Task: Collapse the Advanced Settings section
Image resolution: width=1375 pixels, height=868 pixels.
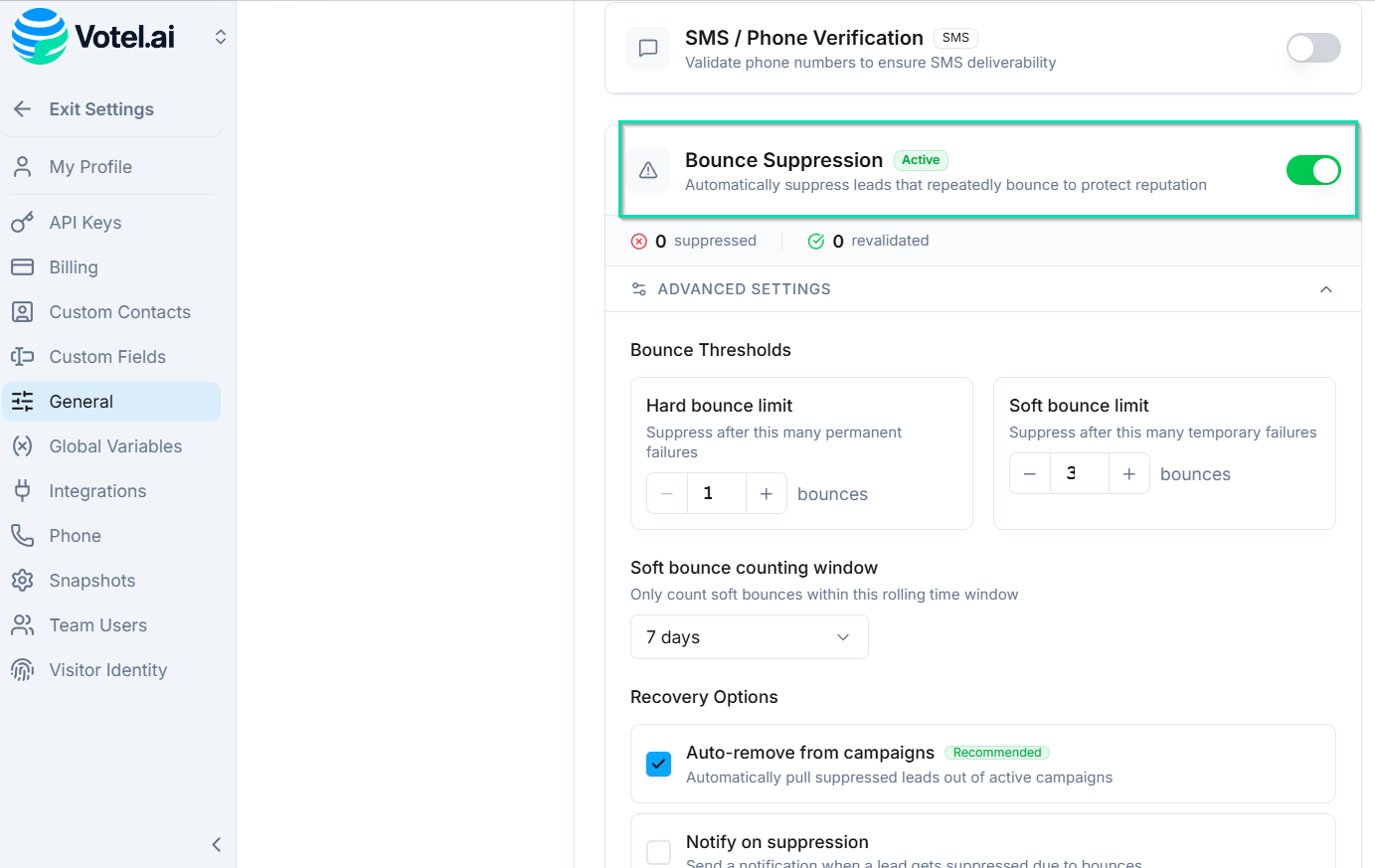Action: pyautogui.click(x=1326, y=289)
